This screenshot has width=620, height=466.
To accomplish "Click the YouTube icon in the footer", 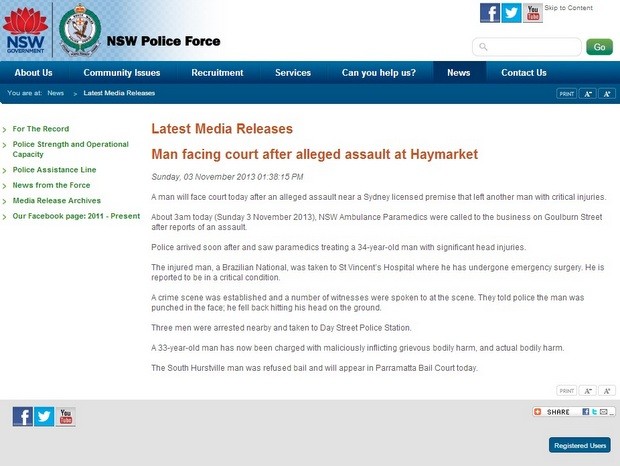I will click(x=66, y=417).
